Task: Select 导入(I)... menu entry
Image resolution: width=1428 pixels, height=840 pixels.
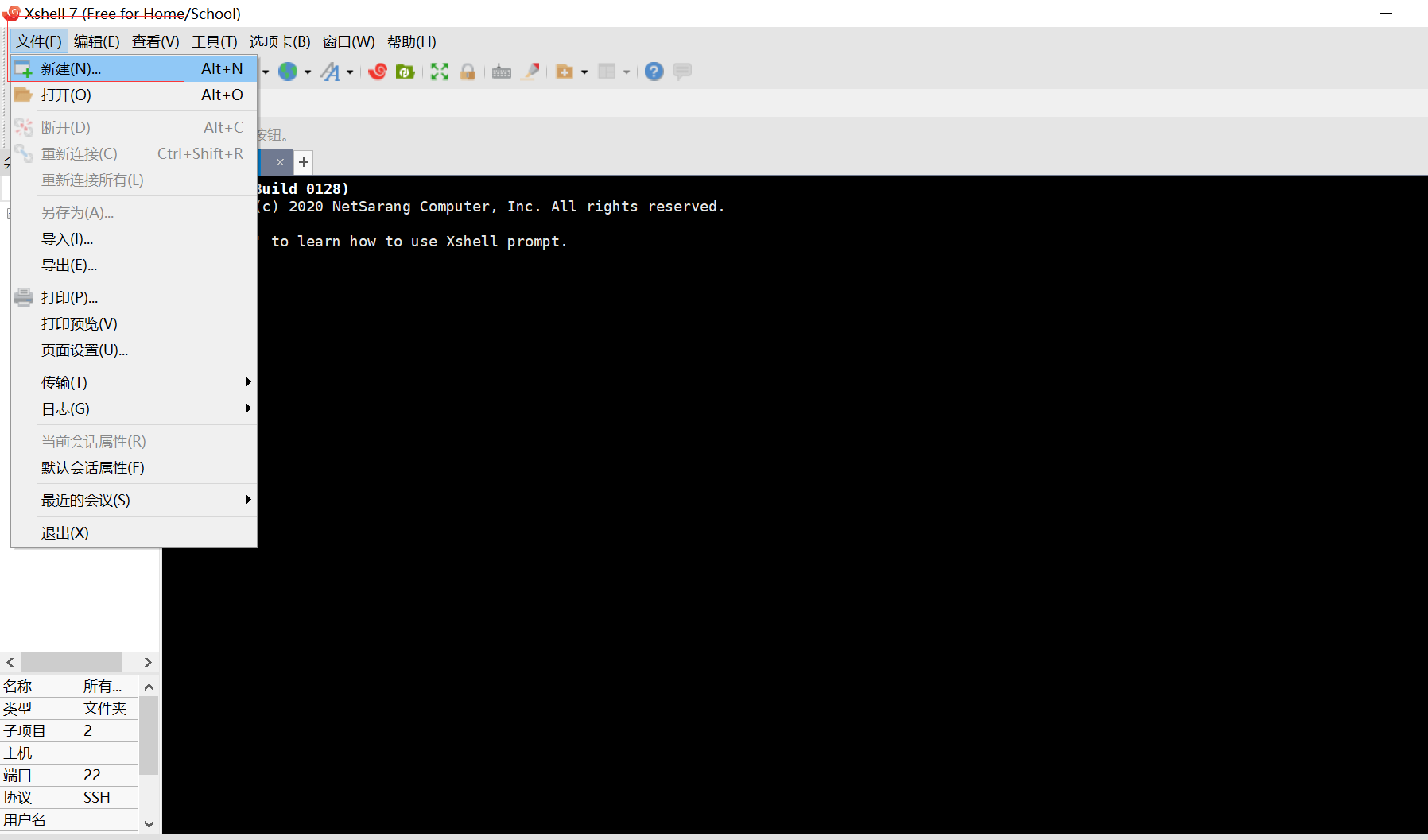Action: click(x=134, y=238)
